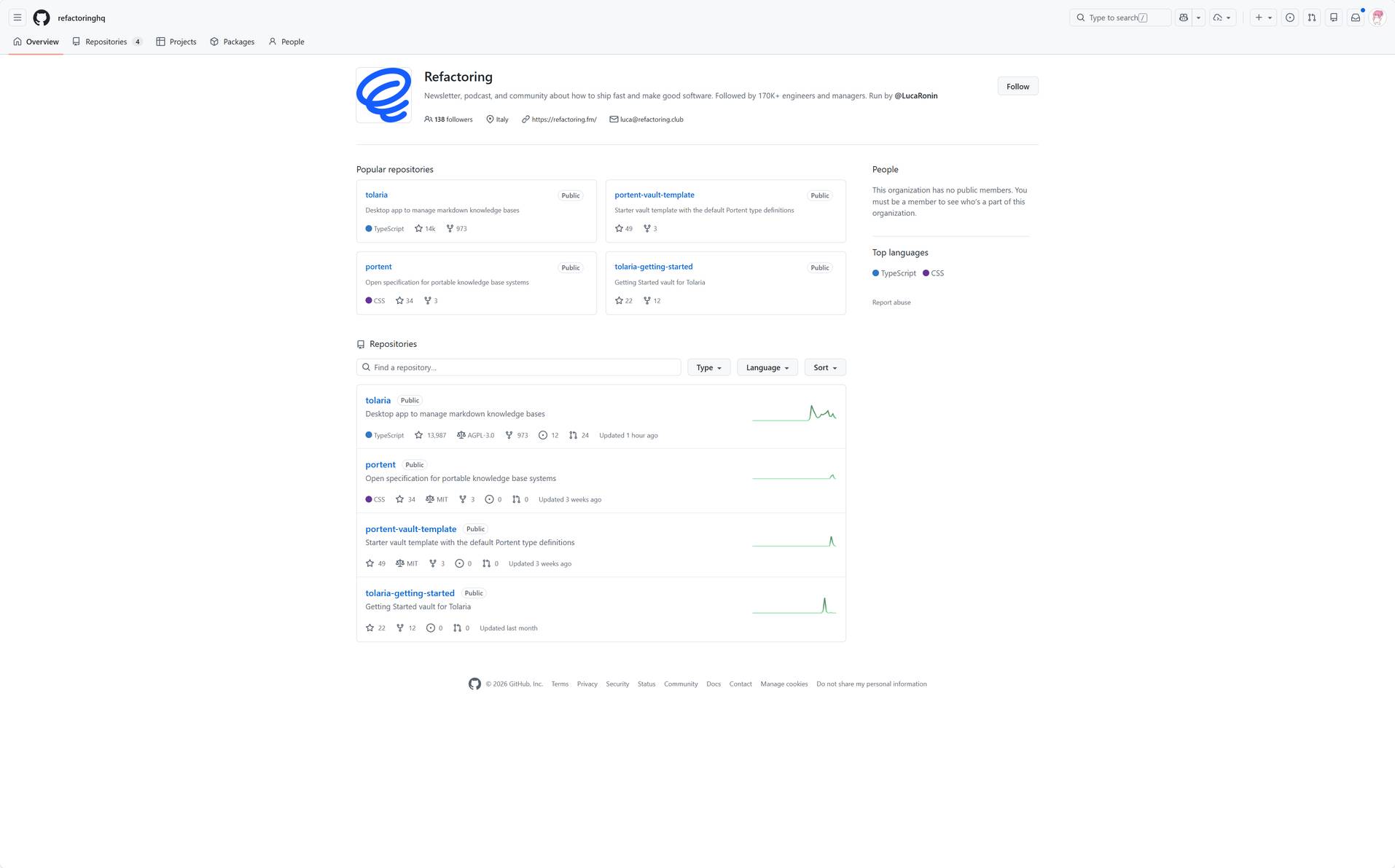Switch to the Overview tab

[x=36, y=42]
